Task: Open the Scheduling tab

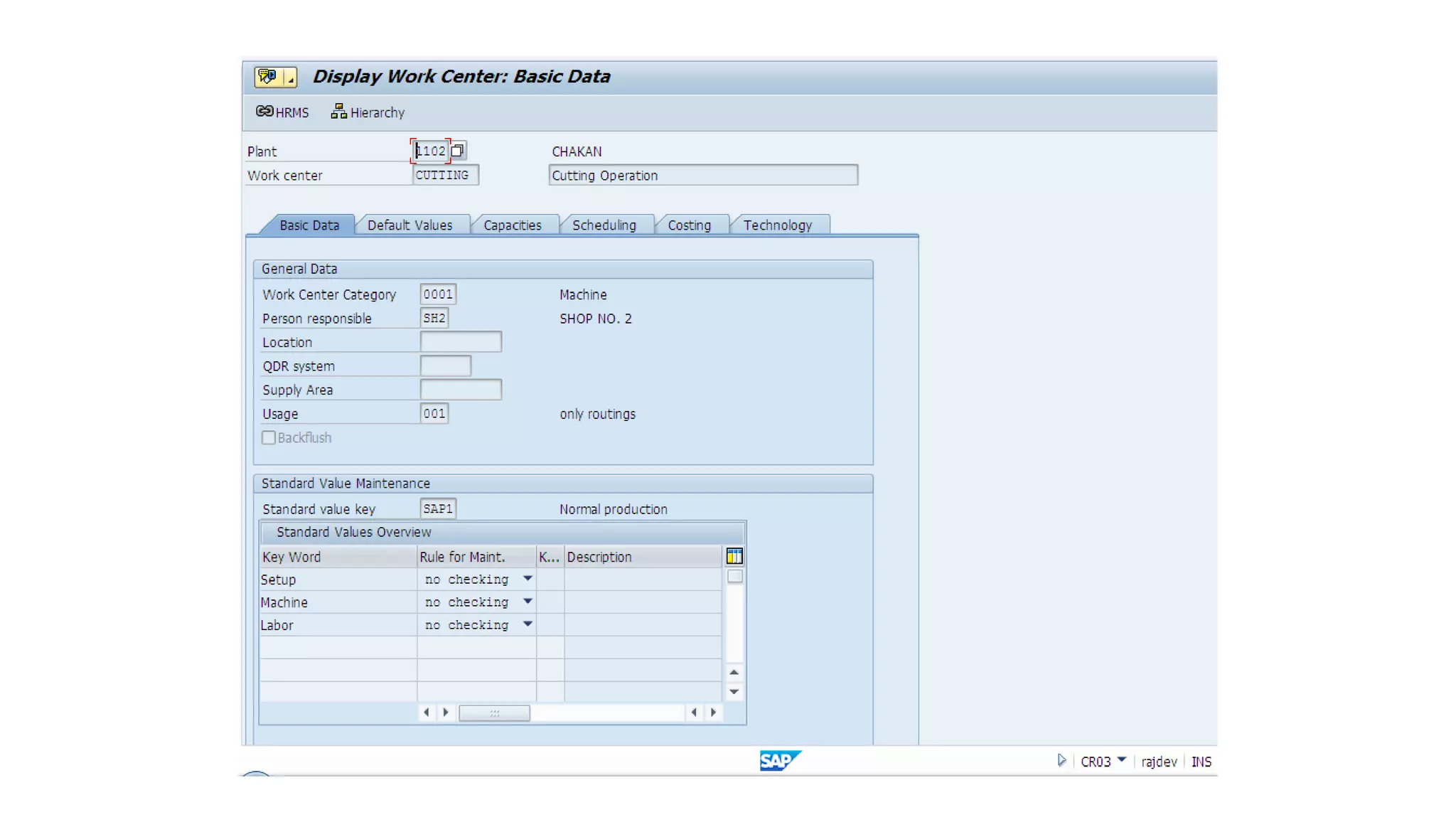Action: coord(604,225)
